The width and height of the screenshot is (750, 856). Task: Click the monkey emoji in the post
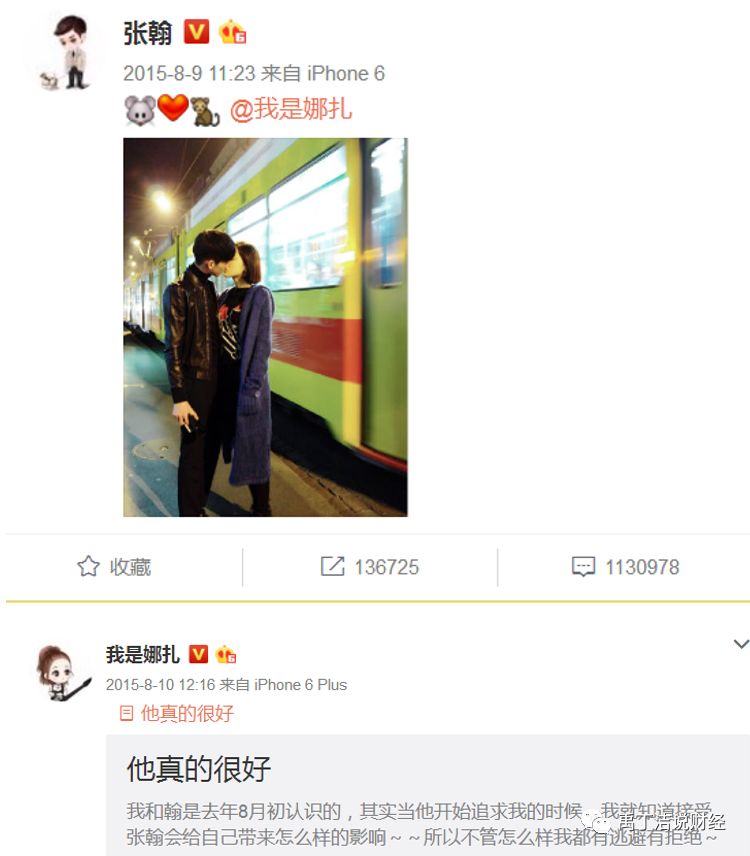pyautogui.click(x=205, y=111)
